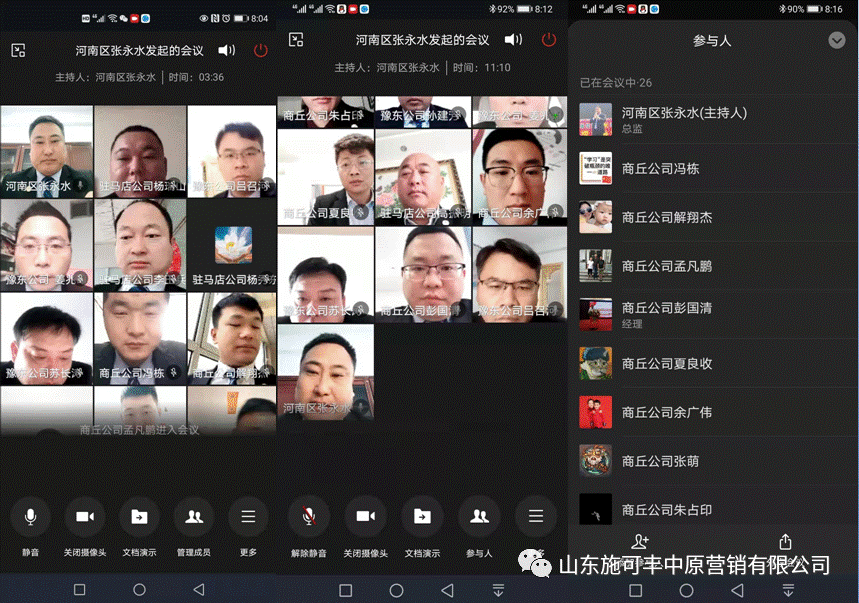The image size is (859, 603).
Task: Select host 河南区张永水(主持人) in the list
Action: 713,119
